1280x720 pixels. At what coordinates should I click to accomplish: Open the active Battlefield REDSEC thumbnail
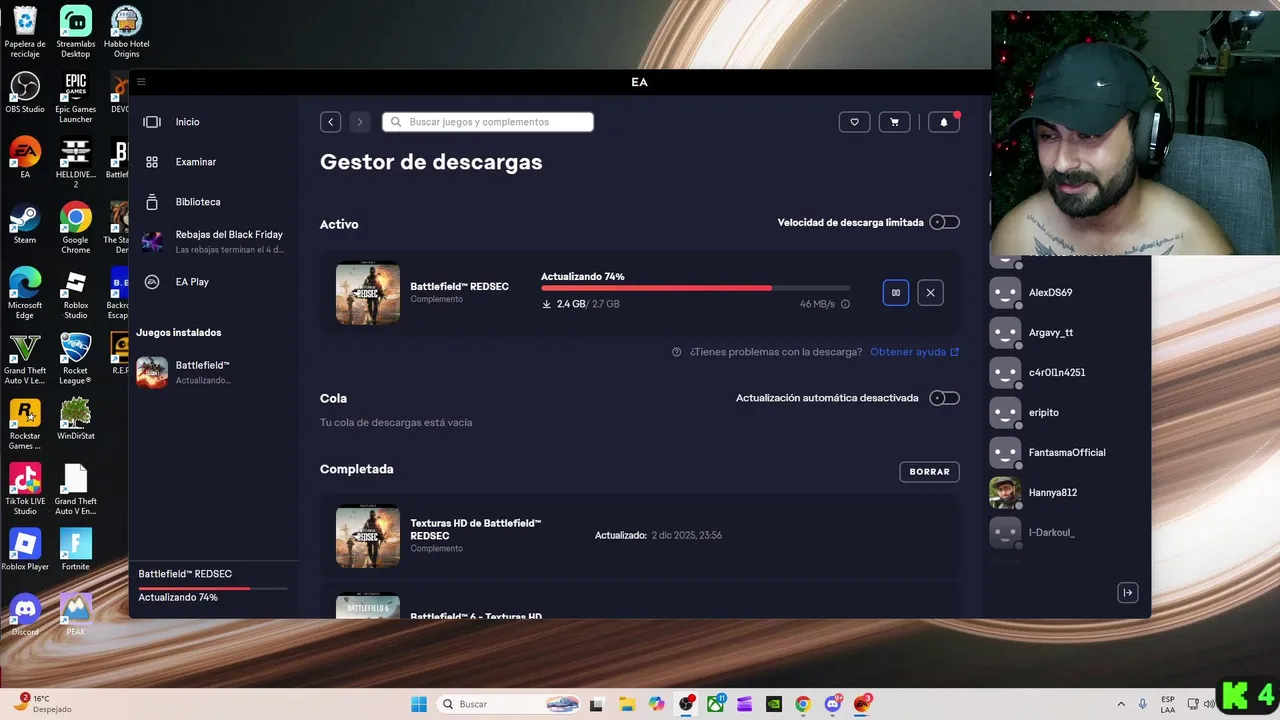tap(368, 293)
